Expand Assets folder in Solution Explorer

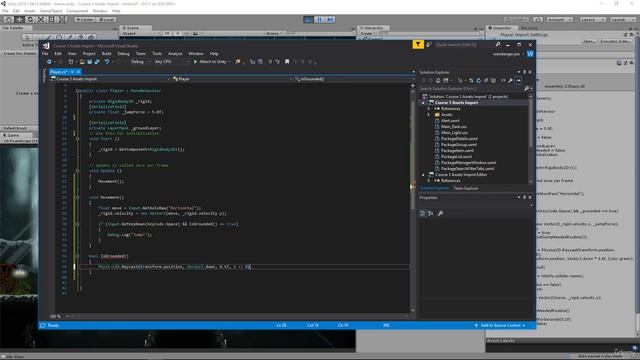(x=429, y=115)
